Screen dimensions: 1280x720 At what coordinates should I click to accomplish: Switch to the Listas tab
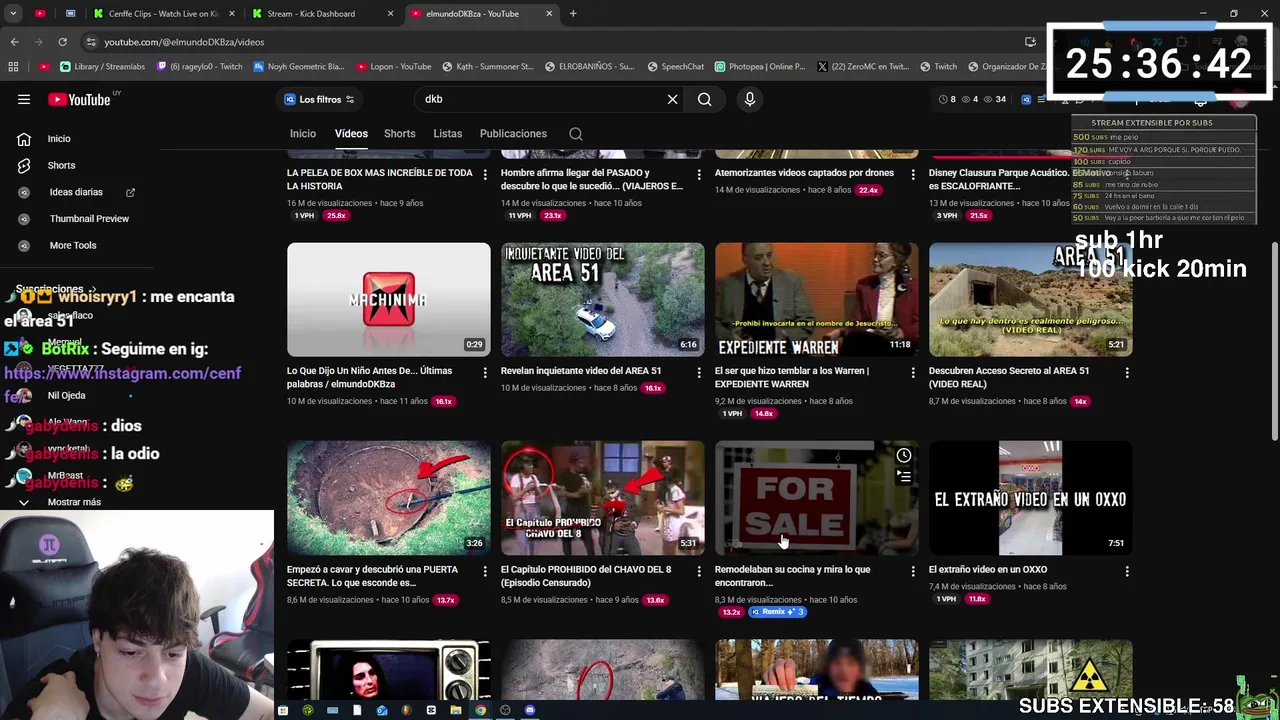click(x=448, y=134)
